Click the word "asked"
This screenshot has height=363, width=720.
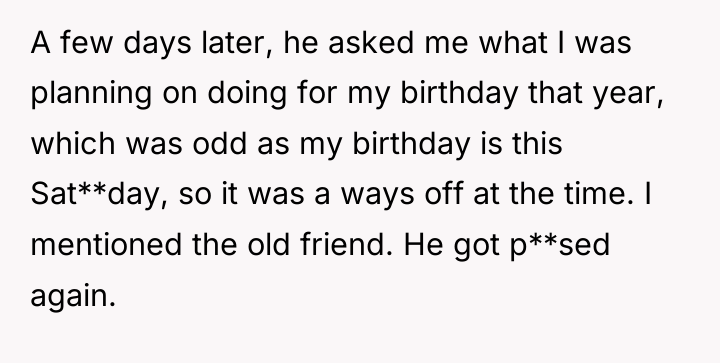[371, 43]
